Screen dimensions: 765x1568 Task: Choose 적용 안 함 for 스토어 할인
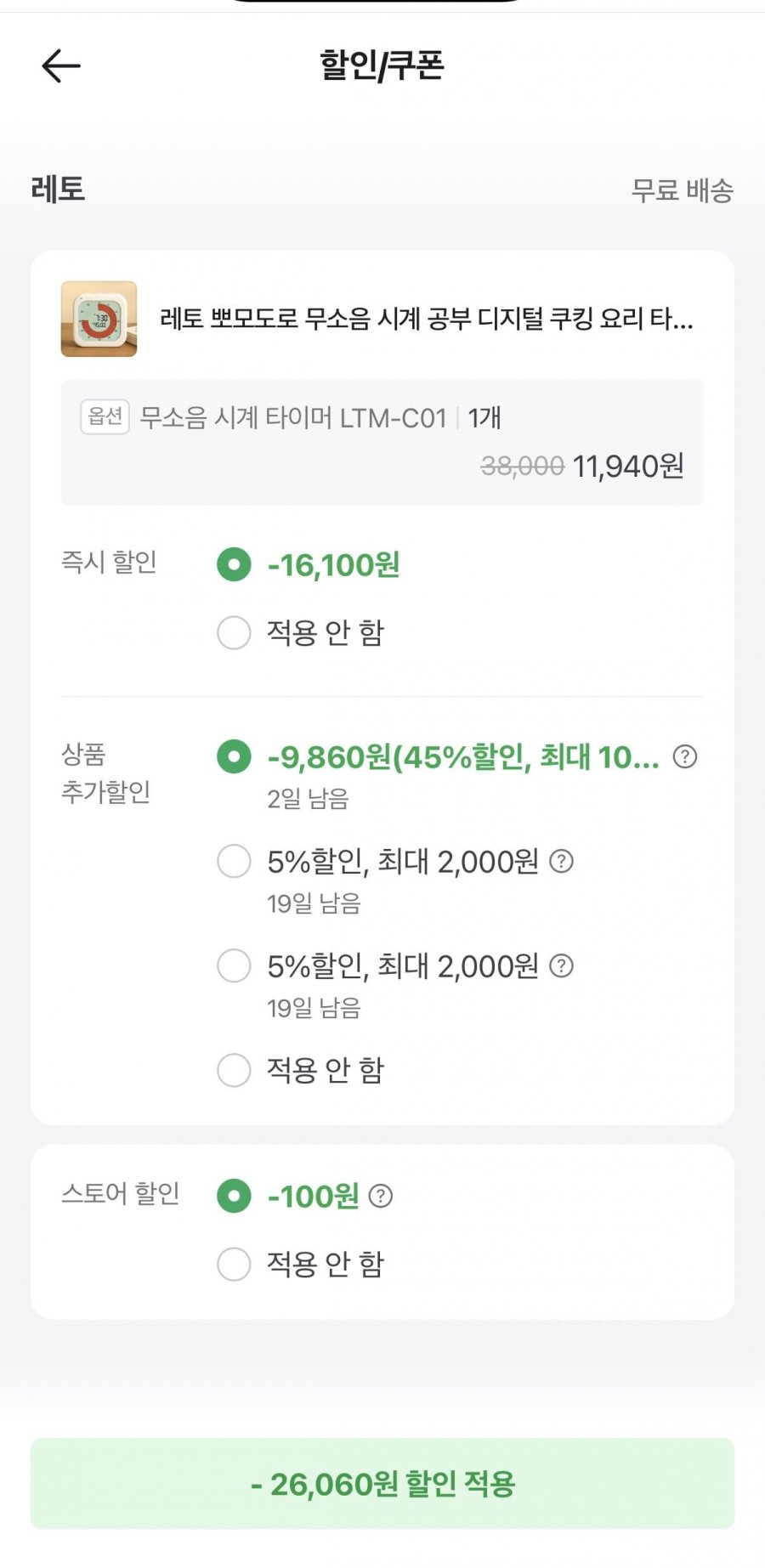234,1264
